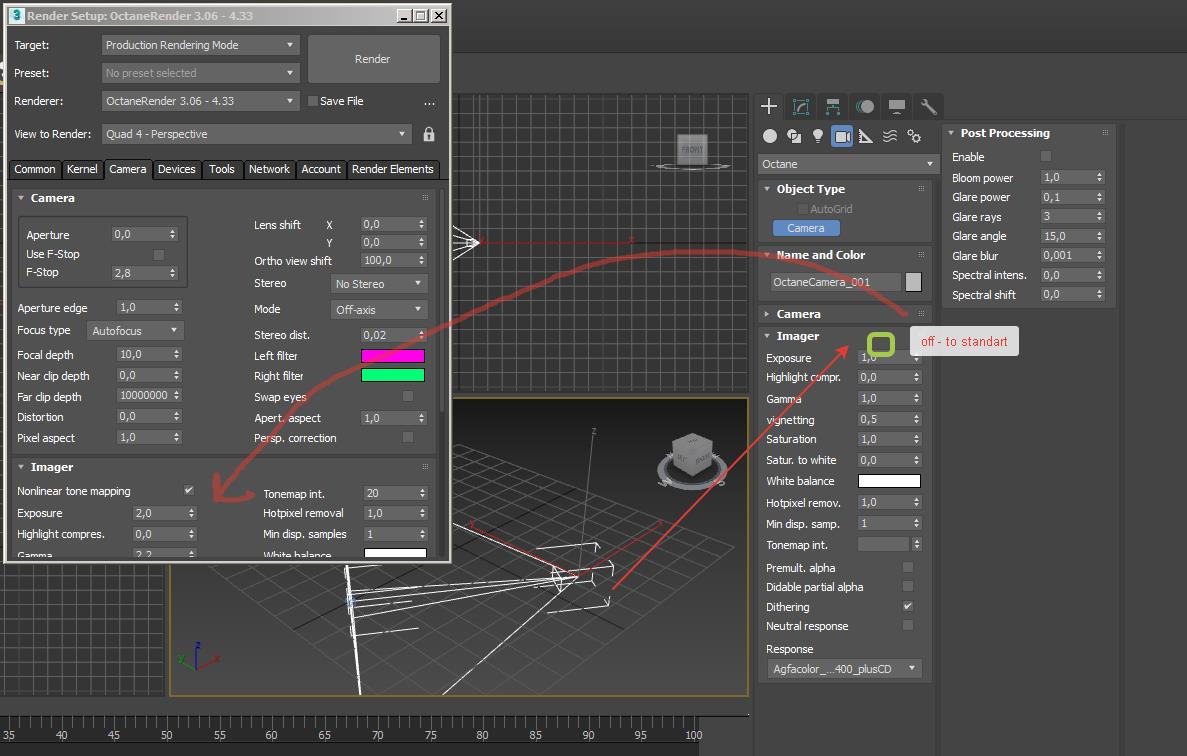Open the Account tab

[x=321, y=170]
